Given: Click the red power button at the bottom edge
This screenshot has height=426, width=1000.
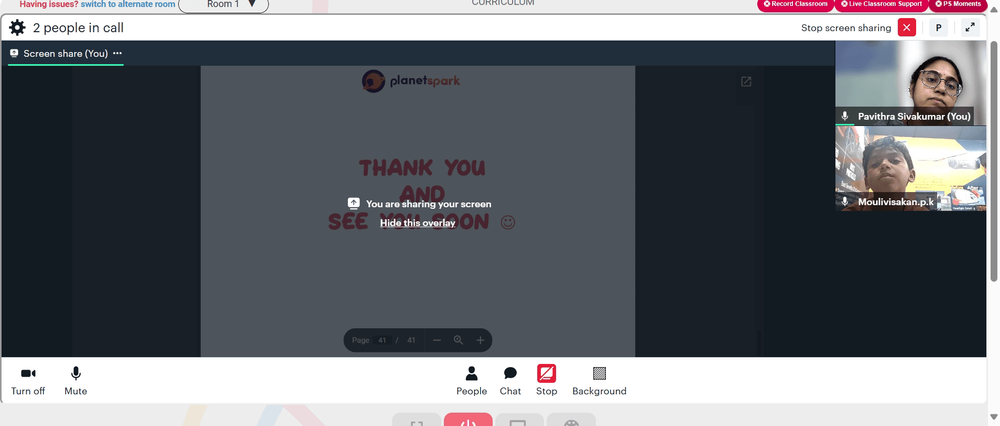Looking at the screenshot, I should [x=468, y=421].
